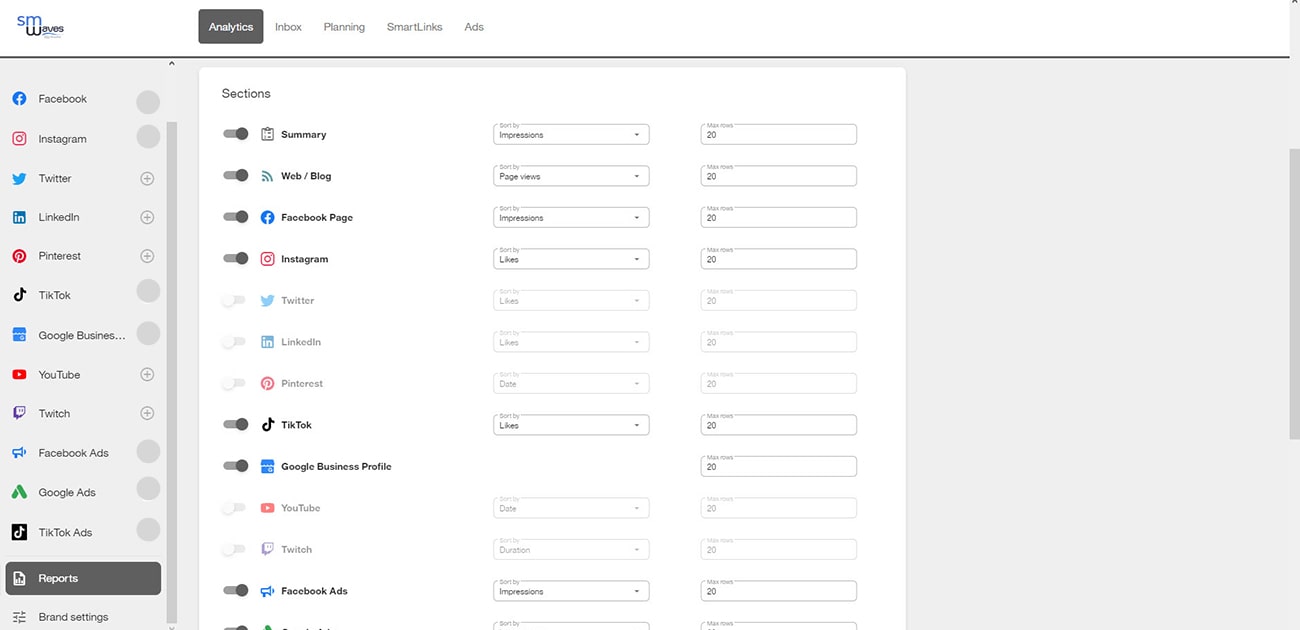Viewport: 1300px width, 630px height.
Task: Click the sidebar vertical scrollbar
Action: pyautogui.click(x=171, y=370)
